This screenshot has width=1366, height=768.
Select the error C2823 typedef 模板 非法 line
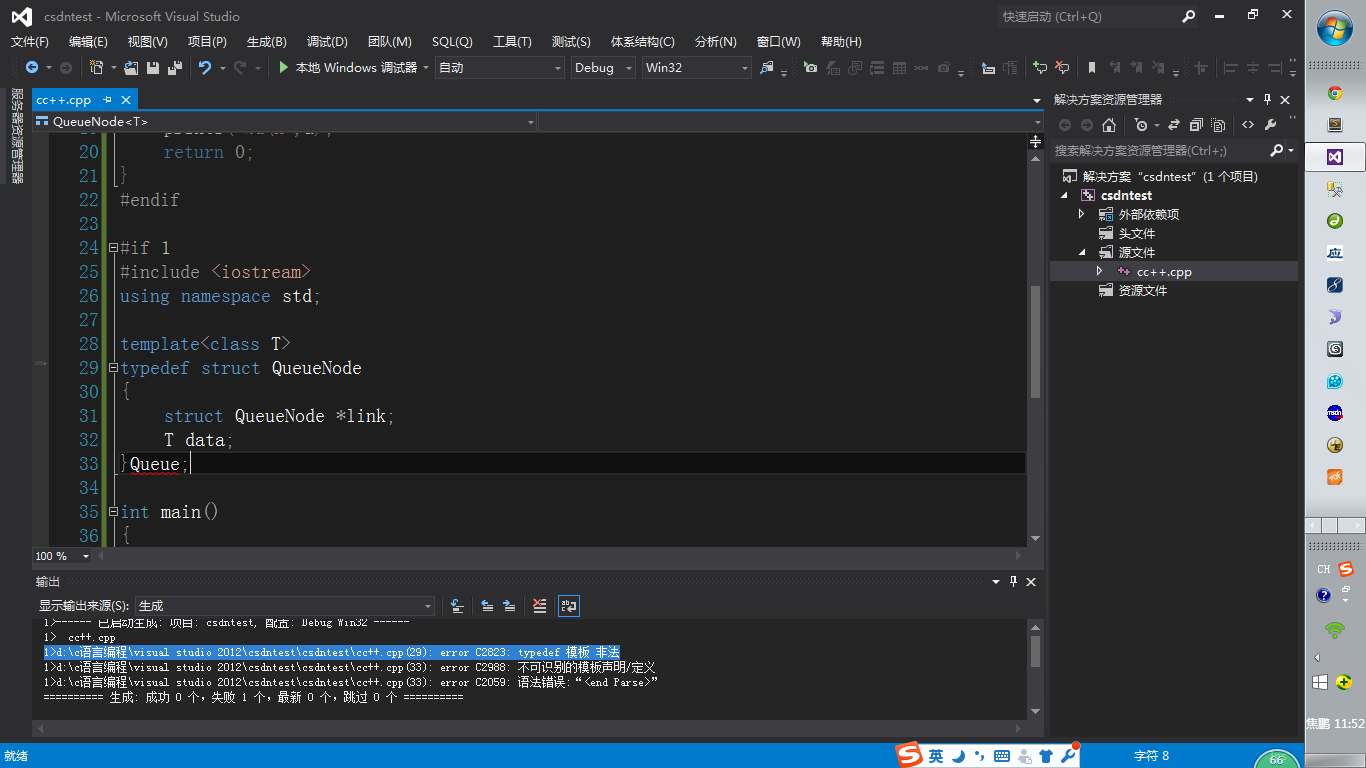(331, 652)
